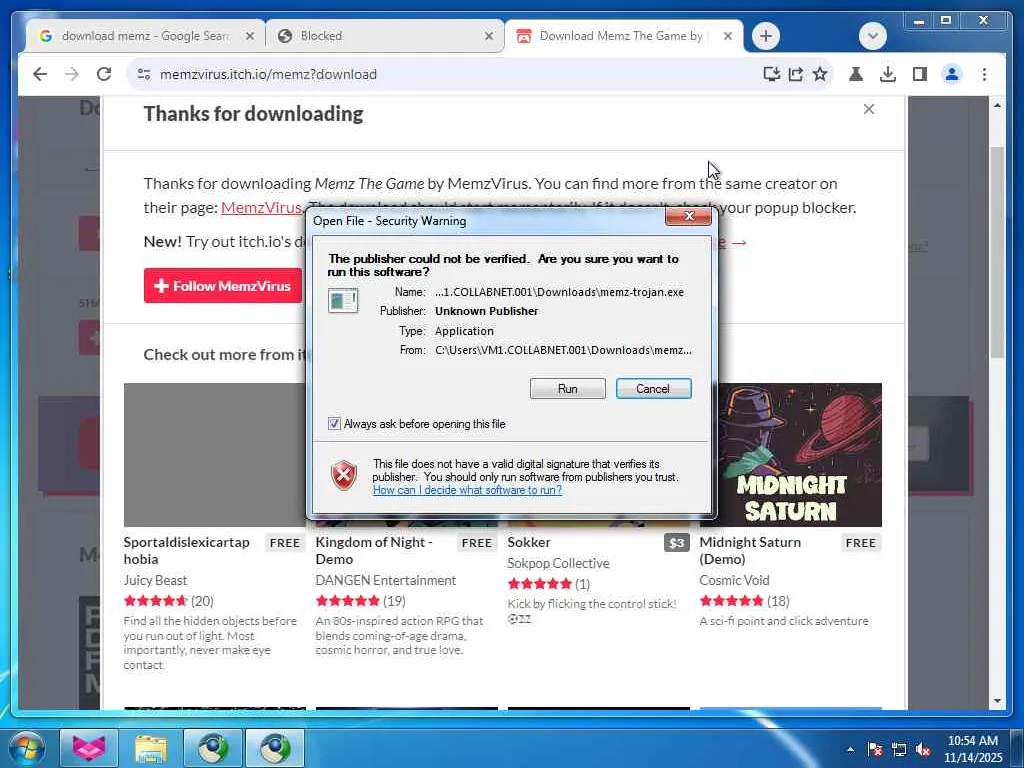Visit Juicy Beast author page
The width and height of the screenshot is (1024, 768).
[155, 580]
